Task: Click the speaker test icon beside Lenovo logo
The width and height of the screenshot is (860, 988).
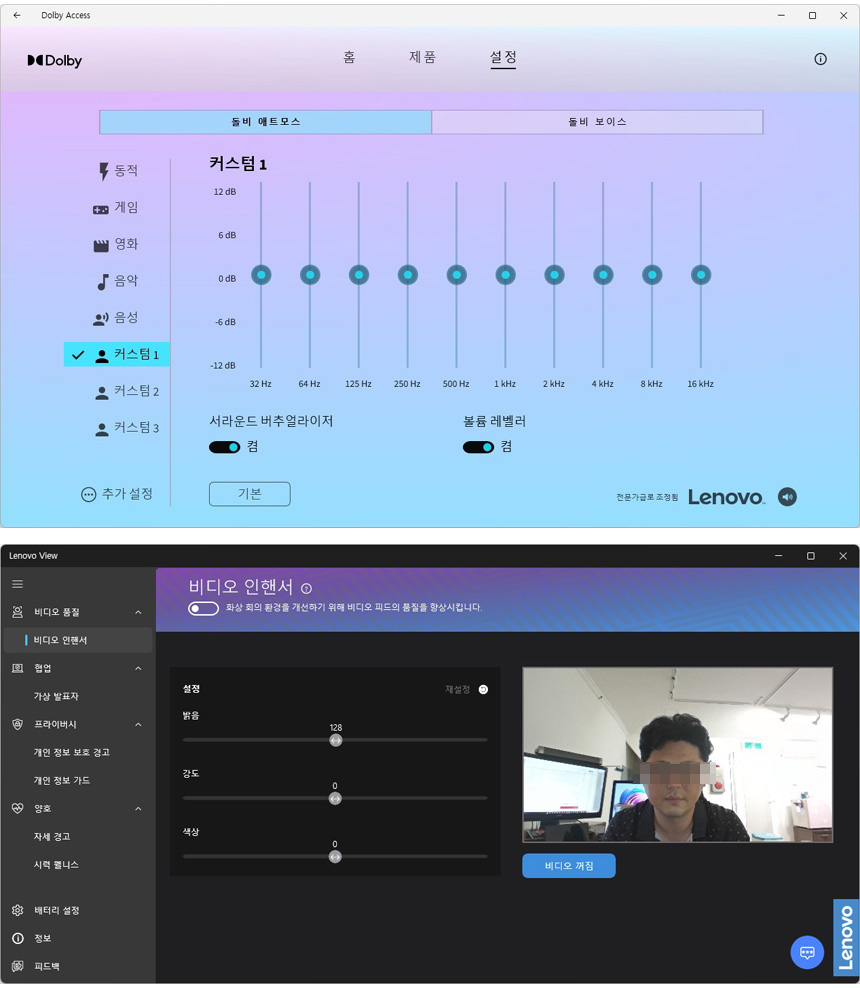Action: tap(787, 497)
